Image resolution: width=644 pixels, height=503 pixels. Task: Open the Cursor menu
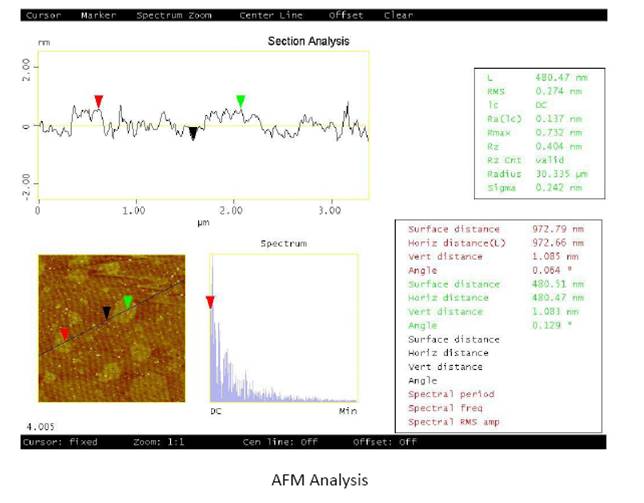tap(42, 16)
